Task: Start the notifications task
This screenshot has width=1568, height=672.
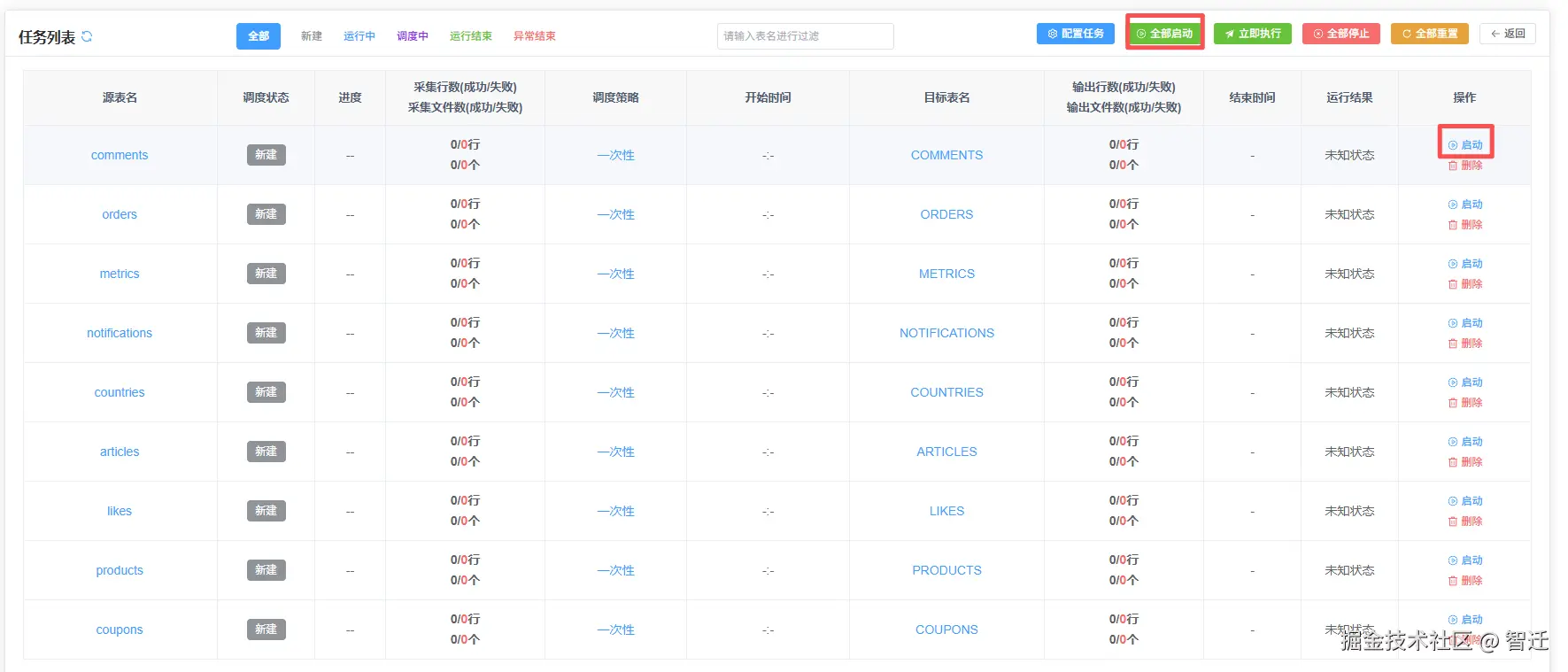Action: pyautogui.click(x=1465, y=323)
